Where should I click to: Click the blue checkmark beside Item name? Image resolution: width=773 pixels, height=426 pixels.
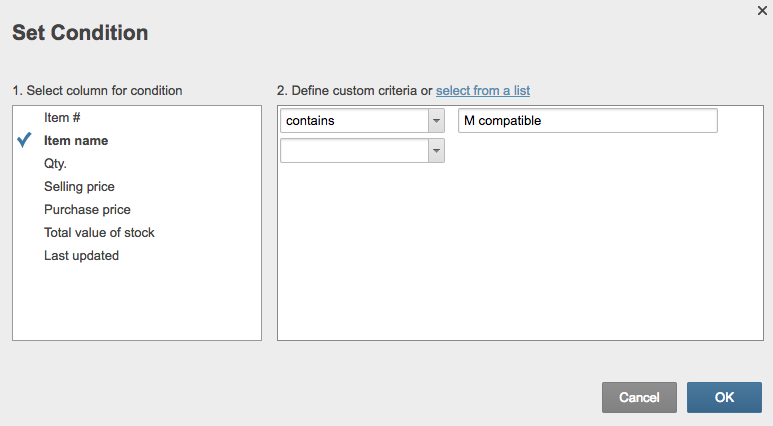tap(25, 141)
